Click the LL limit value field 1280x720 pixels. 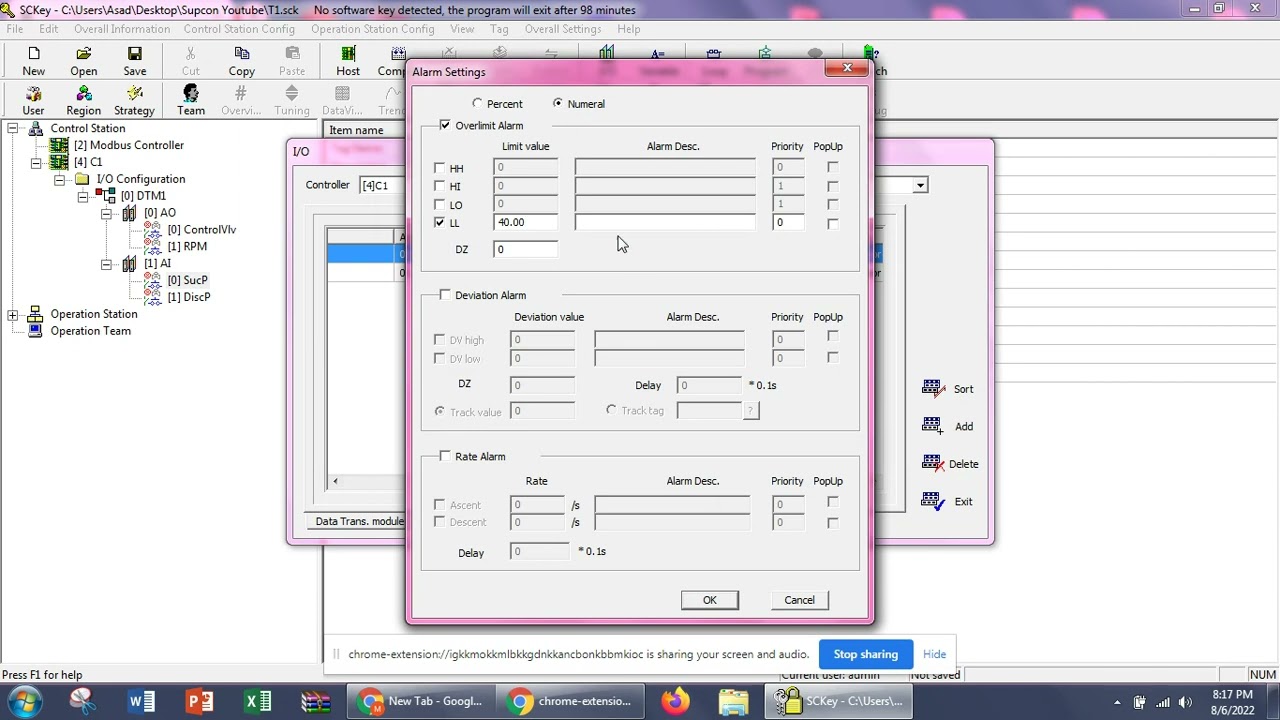click(x=525, y=222)
